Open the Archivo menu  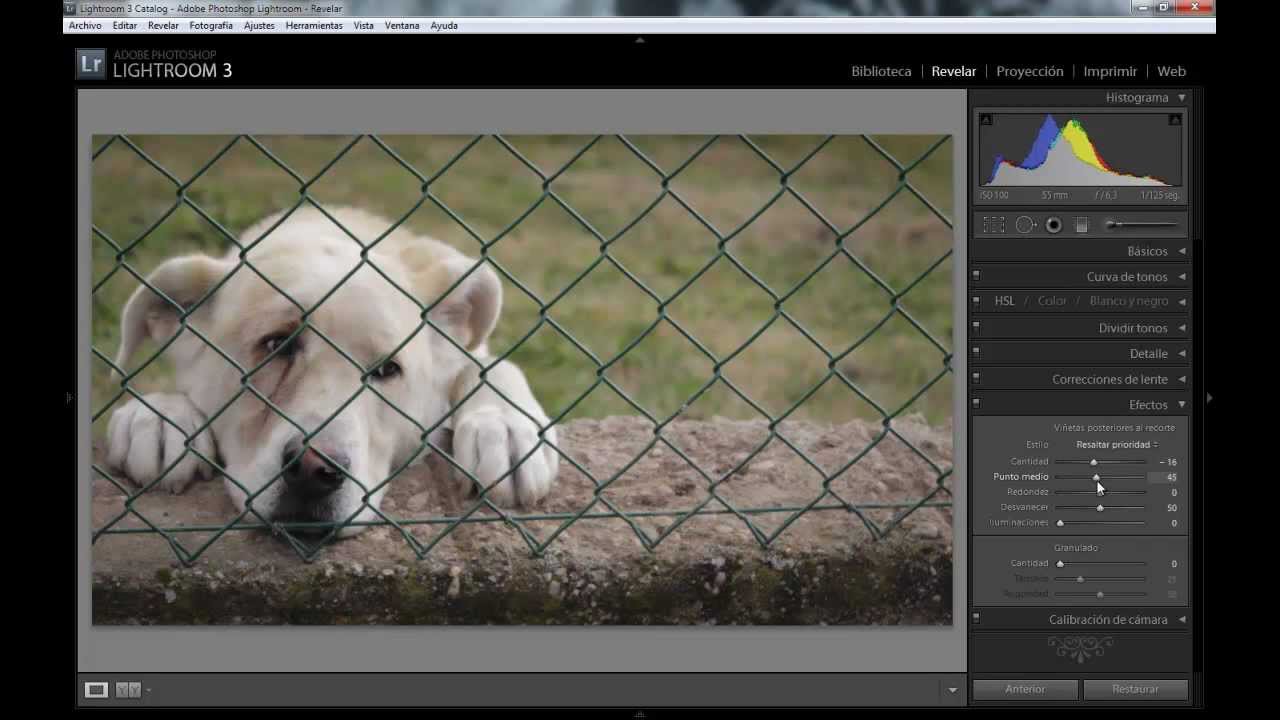(x=85, y=26)
